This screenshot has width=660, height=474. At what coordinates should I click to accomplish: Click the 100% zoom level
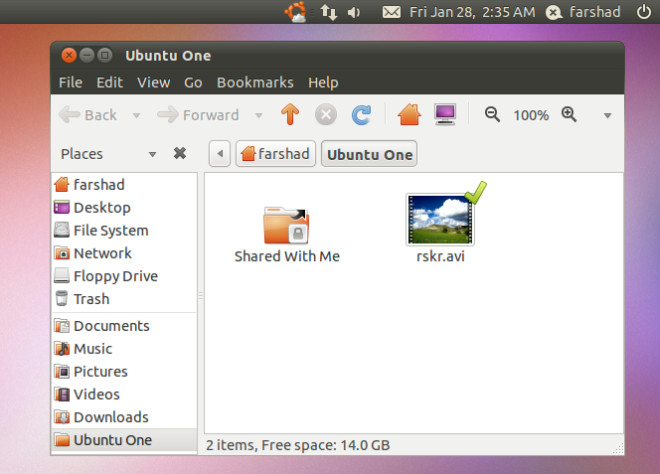(531, 115)
